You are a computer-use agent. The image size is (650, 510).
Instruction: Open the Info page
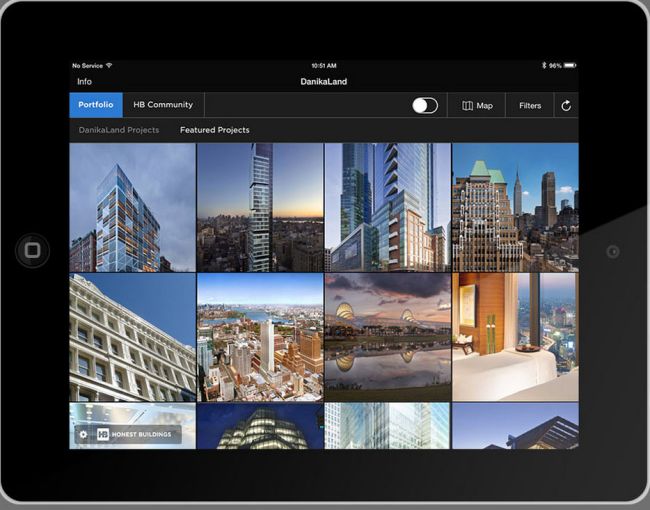click(84, 82)
